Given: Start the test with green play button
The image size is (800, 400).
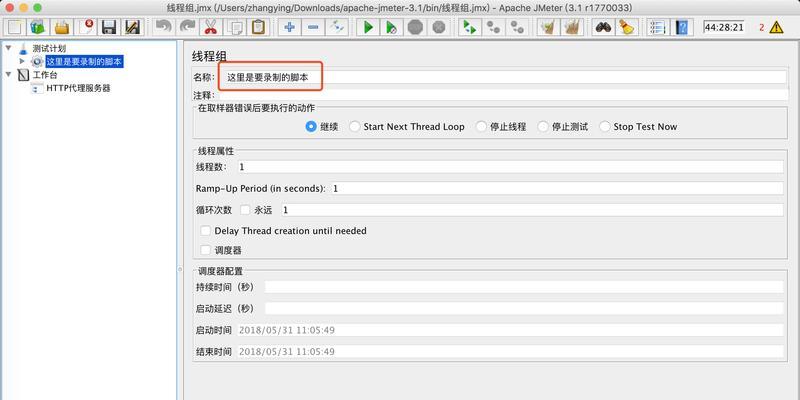Looking at the screenshot, I should [x=368, y=27].
